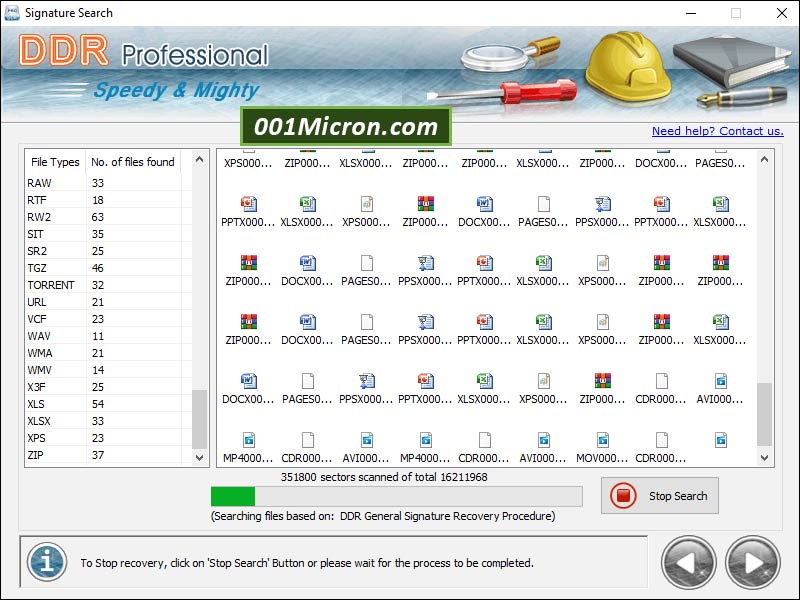The width and height of the screenshot is (800, 600).
Task: Click the green sector scan progress bar
Action: (396, 496)
